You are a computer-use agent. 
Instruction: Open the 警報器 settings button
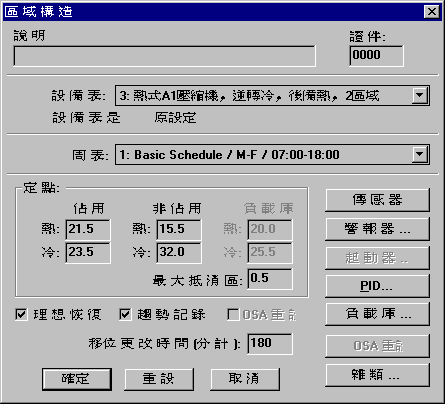click(377, 229)
